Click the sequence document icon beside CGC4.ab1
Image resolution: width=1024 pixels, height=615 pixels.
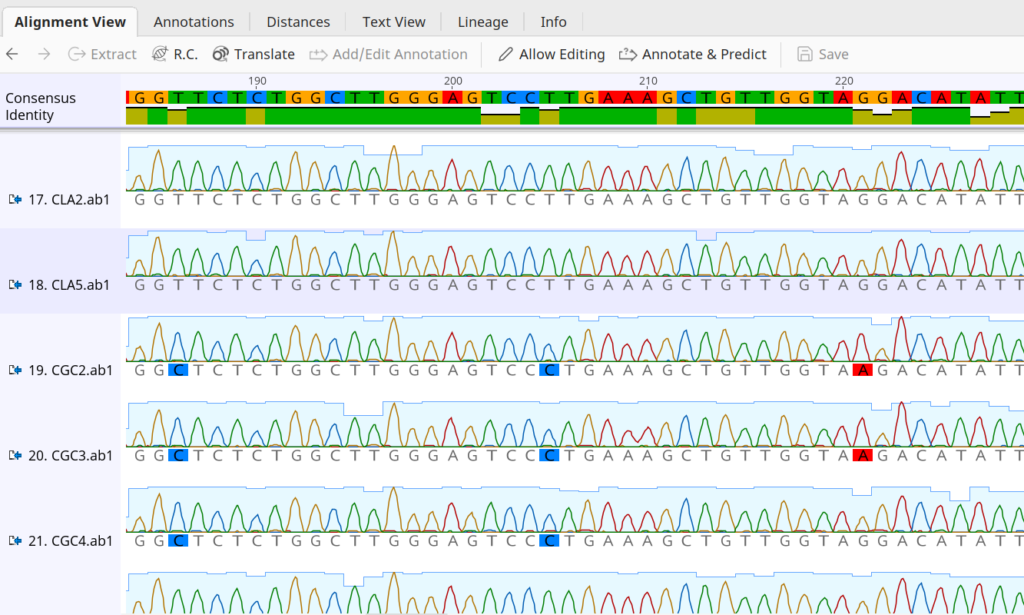coord(13,540)
